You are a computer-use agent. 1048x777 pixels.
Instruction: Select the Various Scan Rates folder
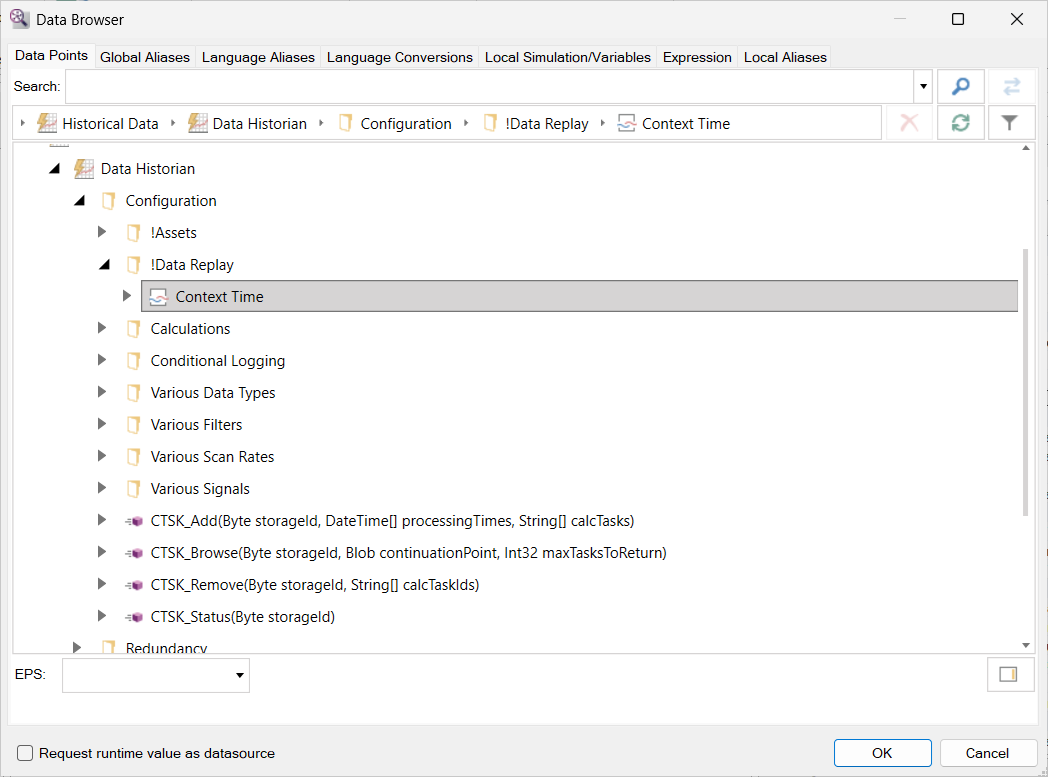click(x=212, y=457)
